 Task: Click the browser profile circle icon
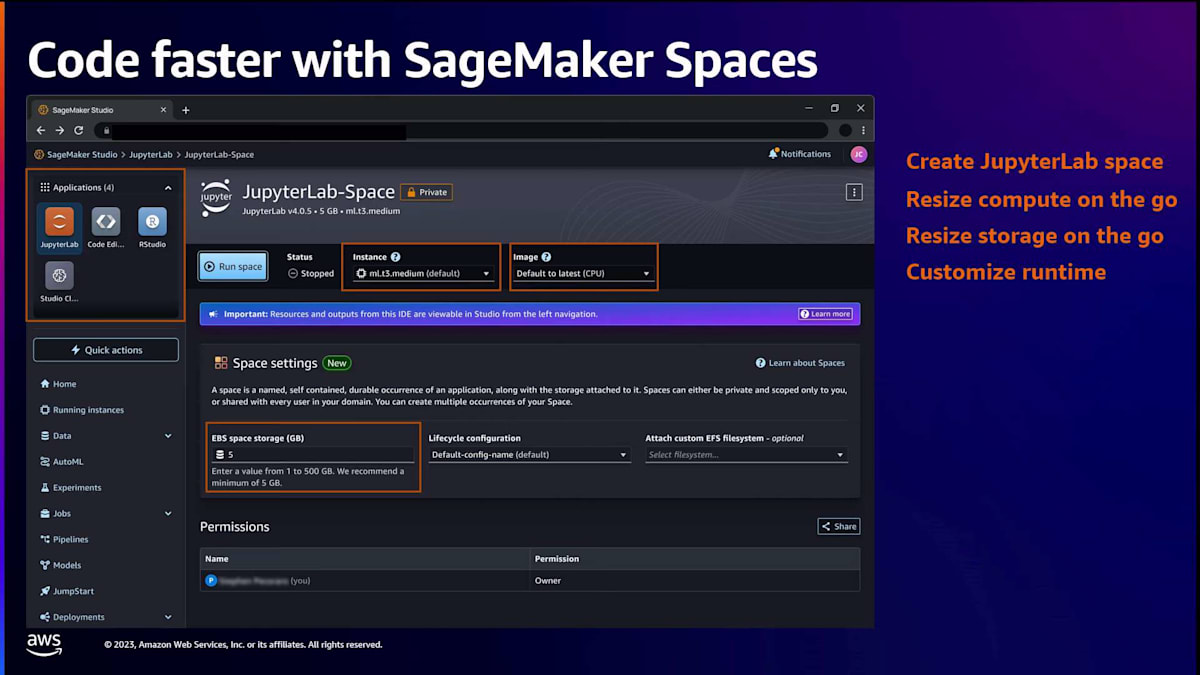[845, 130]
